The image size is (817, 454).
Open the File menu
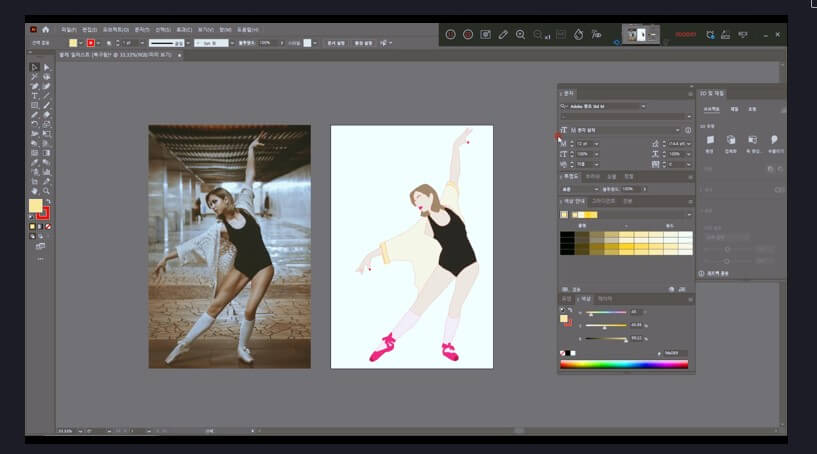66,30
